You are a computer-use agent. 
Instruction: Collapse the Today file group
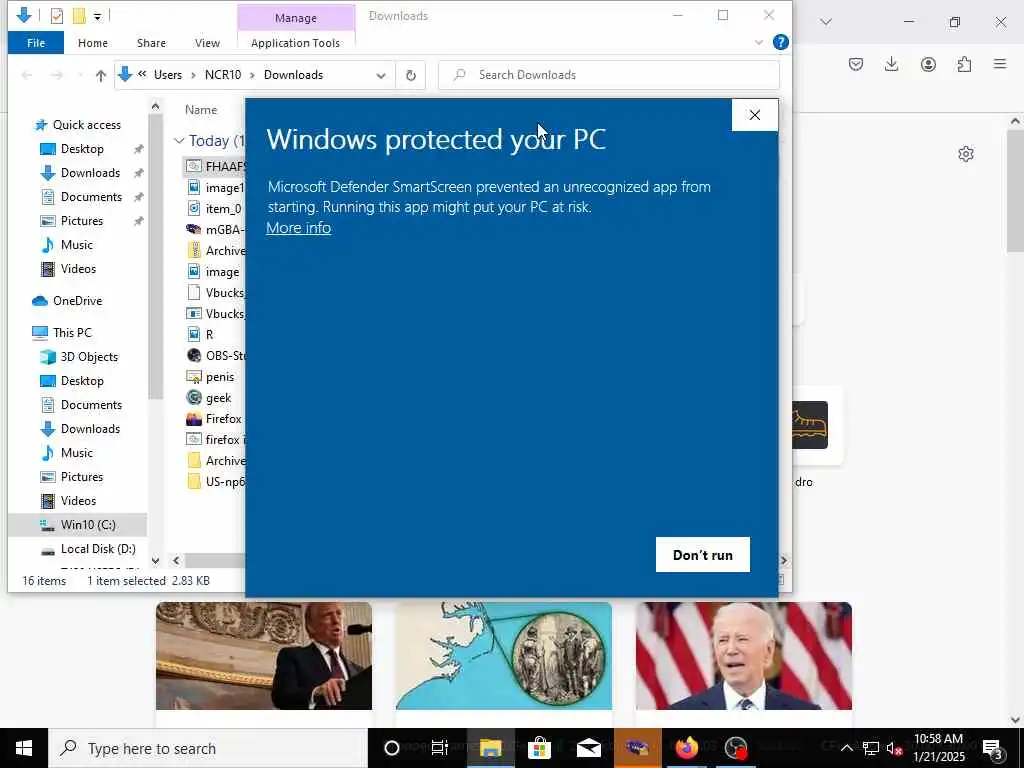179,141
